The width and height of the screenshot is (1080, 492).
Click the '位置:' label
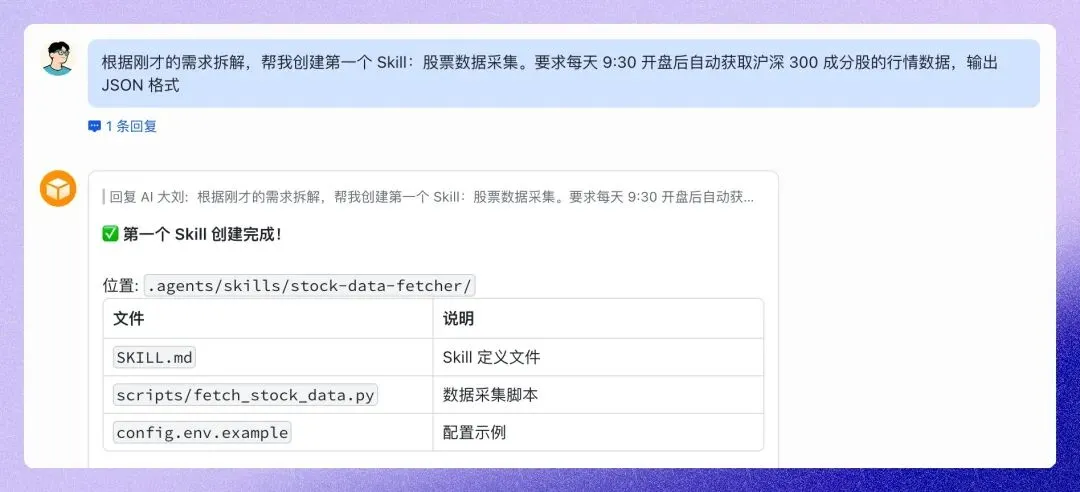[x=121, y=286]
